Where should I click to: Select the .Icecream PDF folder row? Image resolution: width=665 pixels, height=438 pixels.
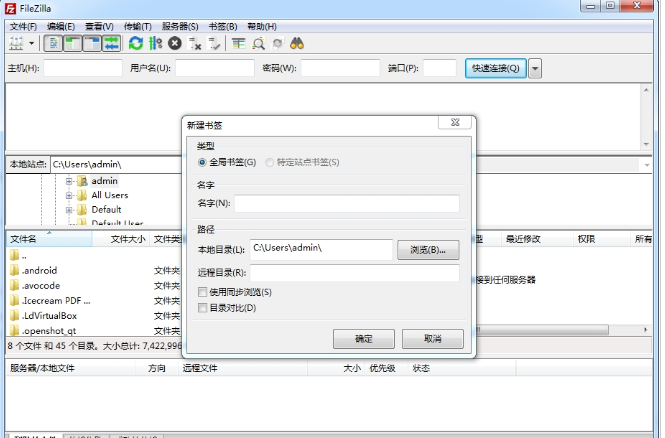click(x=94, y=301)
